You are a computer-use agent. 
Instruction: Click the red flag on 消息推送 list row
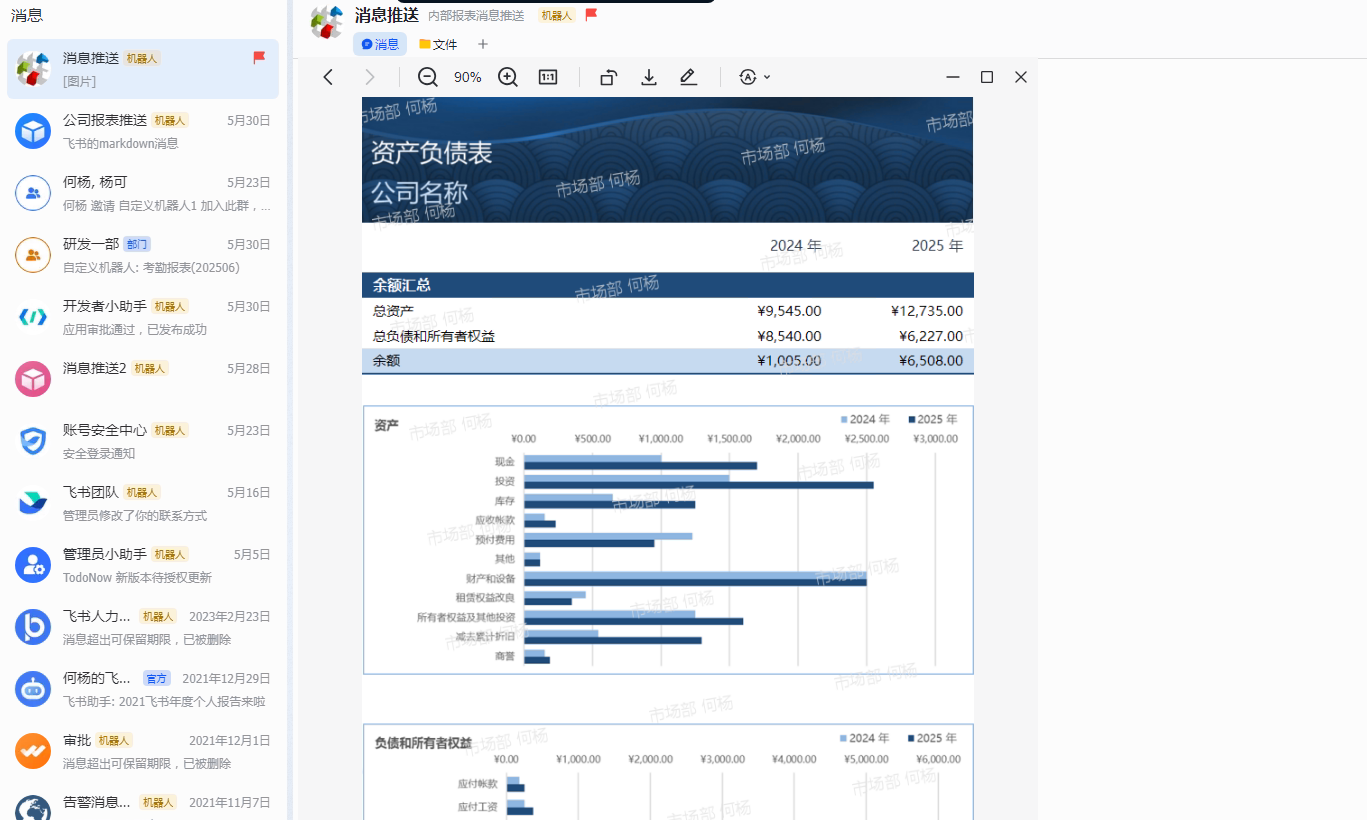pos(259,58)
